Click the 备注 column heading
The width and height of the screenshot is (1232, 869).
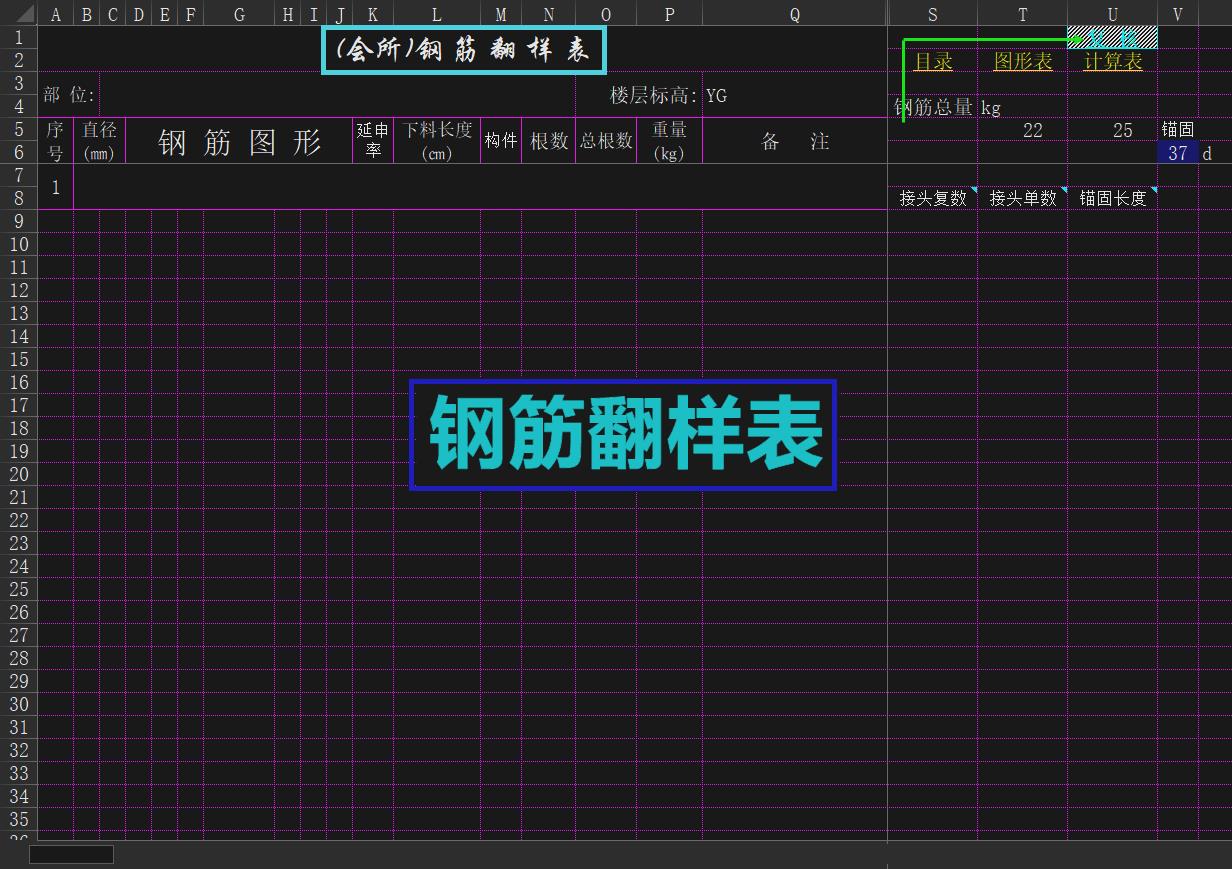tap(794, 142)
